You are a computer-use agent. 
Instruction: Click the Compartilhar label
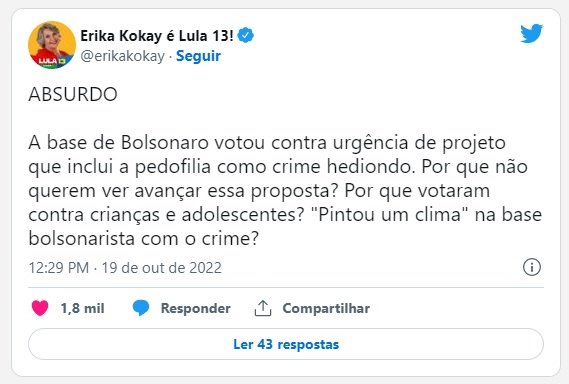pos(326,308)
